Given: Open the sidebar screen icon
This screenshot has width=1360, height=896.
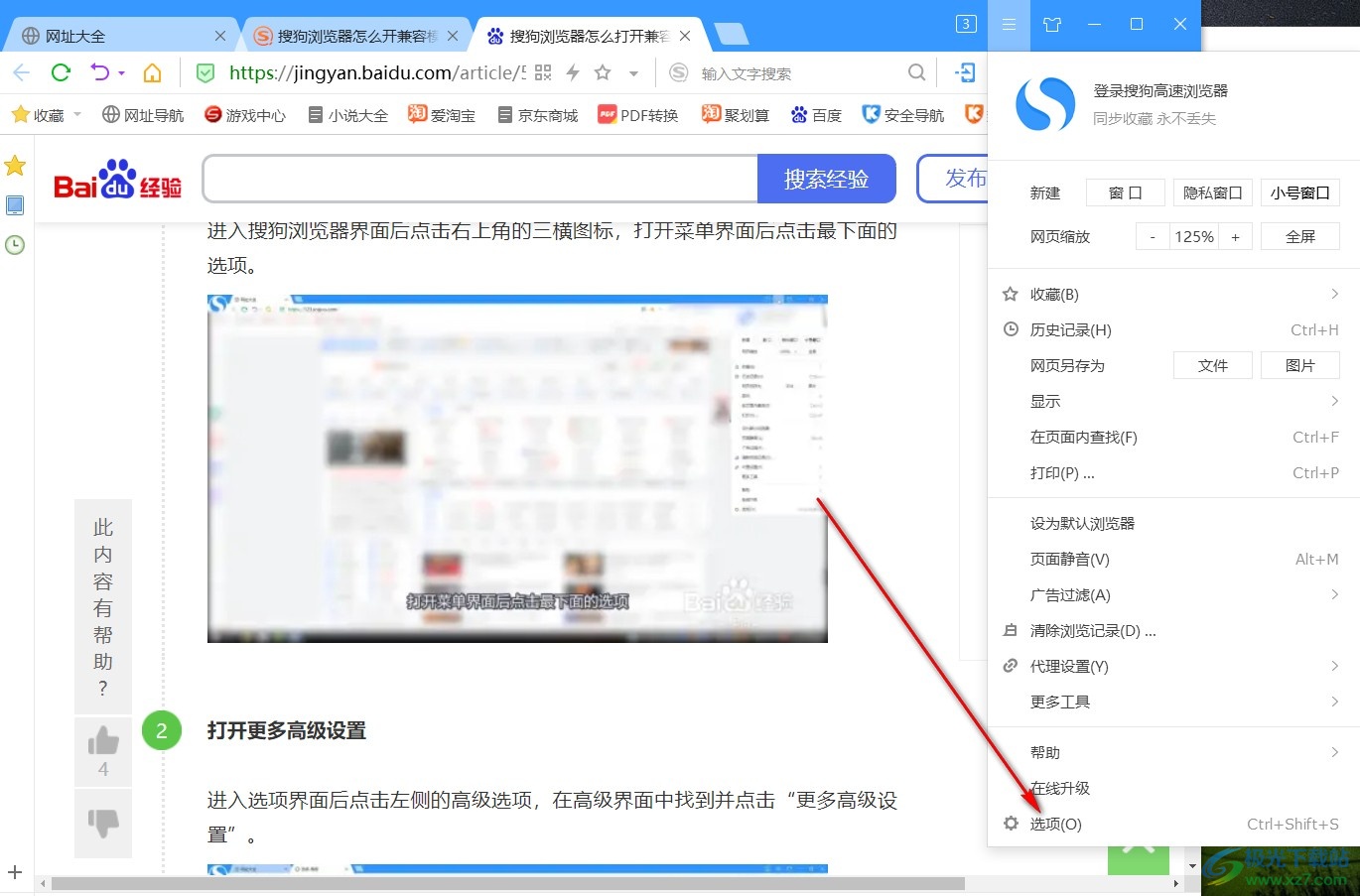Looking at the screenshot, I should (x=15, y=205).
